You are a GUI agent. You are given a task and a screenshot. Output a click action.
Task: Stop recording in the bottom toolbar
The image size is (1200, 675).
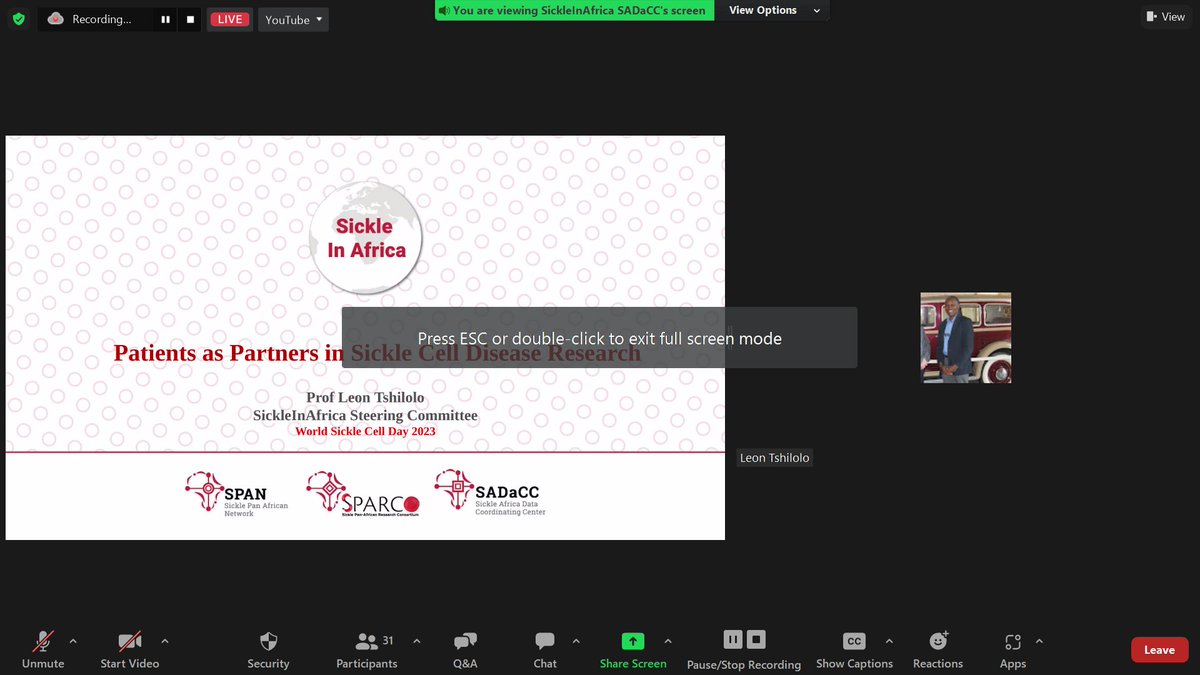tap(757, 639)
